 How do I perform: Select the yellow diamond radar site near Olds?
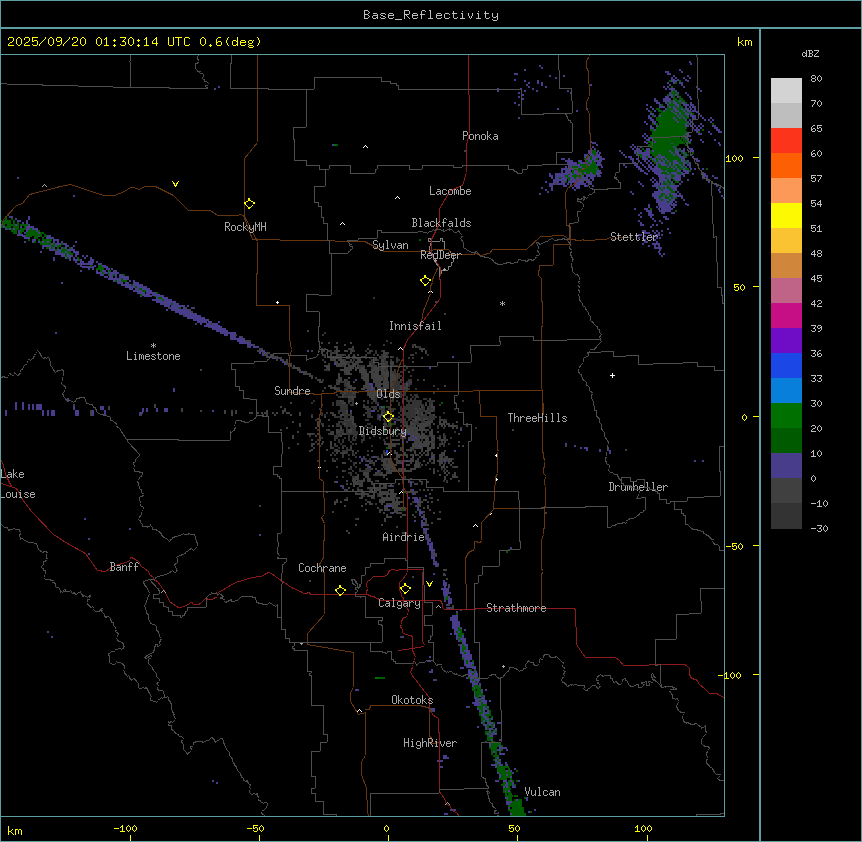pyautogui.click(x=389, y=416)
